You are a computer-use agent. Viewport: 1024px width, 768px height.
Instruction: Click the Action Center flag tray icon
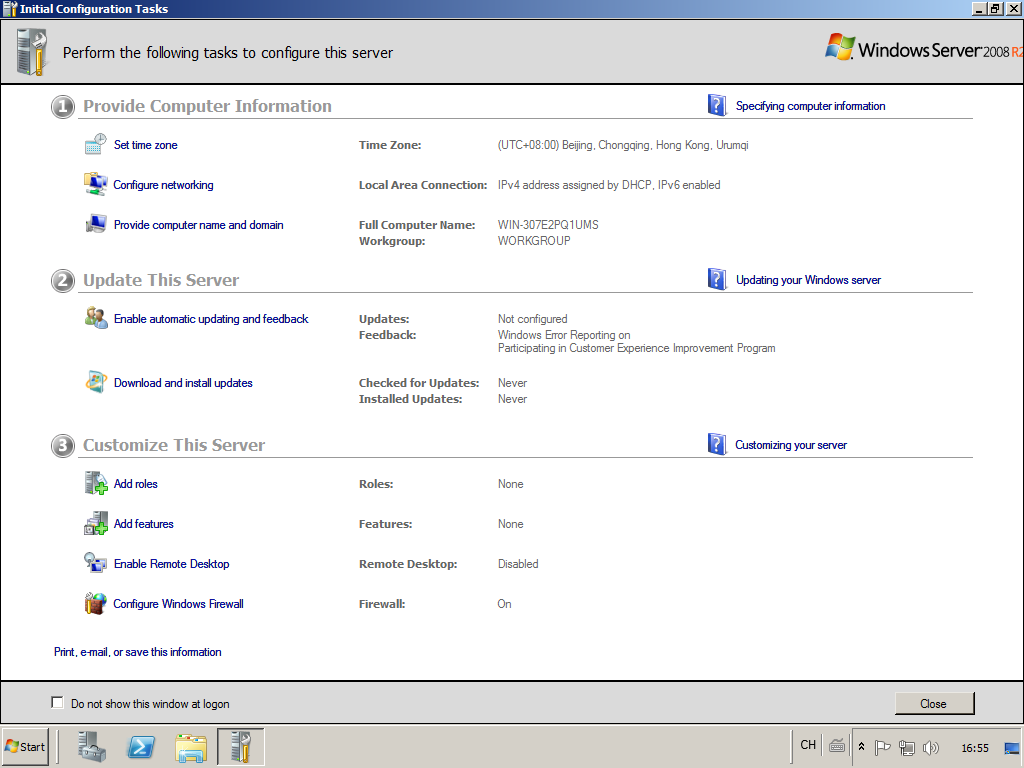pyautogui.click(x=882, y=747)
